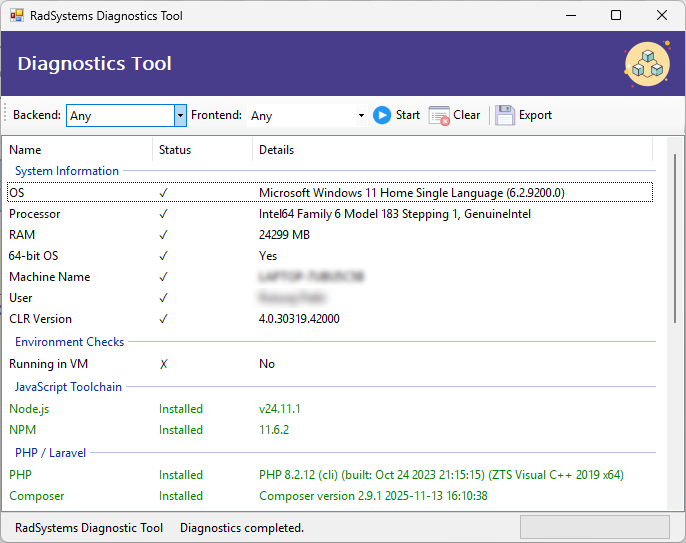Select the Processor row
686x543 pixels.
(330, 214)
